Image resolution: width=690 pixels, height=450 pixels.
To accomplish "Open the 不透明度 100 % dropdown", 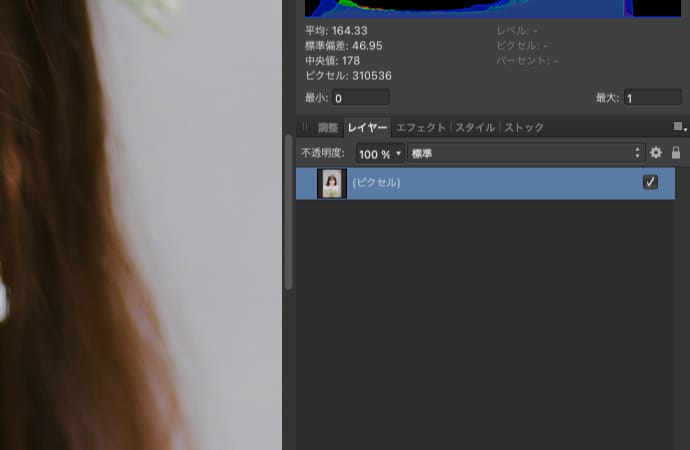I will coord(380,154).
